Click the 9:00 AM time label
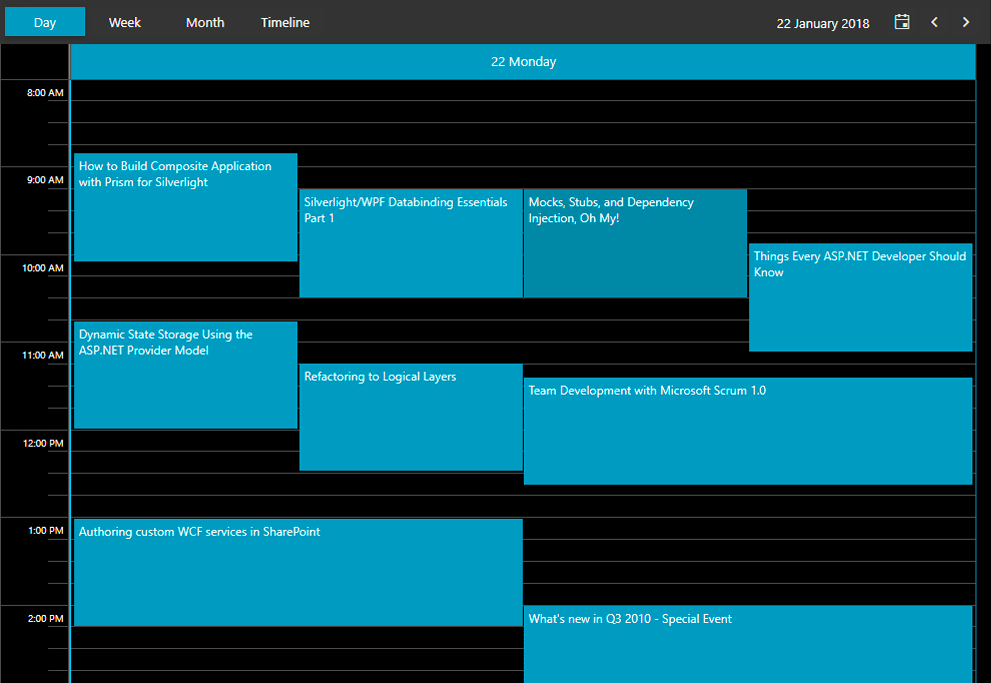Screen dimensions: 991x683 coord(45,180)
